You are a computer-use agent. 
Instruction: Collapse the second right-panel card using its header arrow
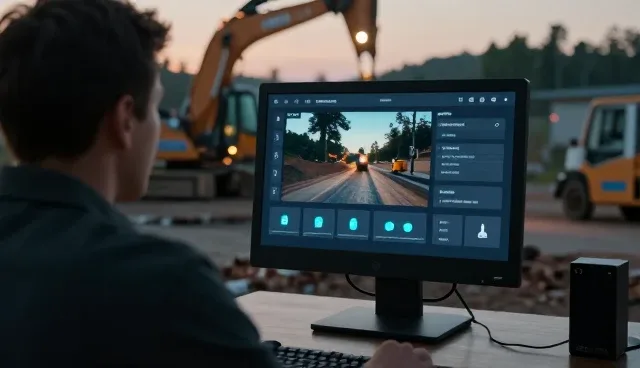(439, 148)
